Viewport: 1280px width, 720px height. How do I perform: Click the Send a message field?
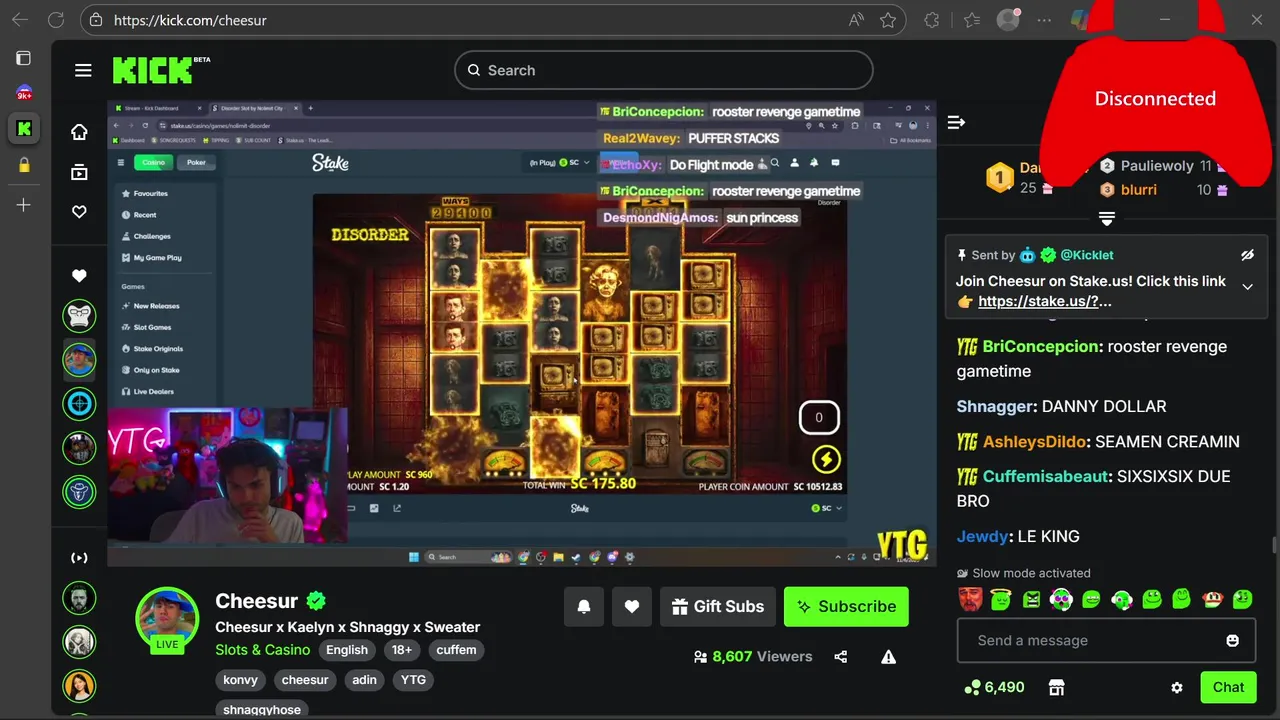(x=1106, y=640)
